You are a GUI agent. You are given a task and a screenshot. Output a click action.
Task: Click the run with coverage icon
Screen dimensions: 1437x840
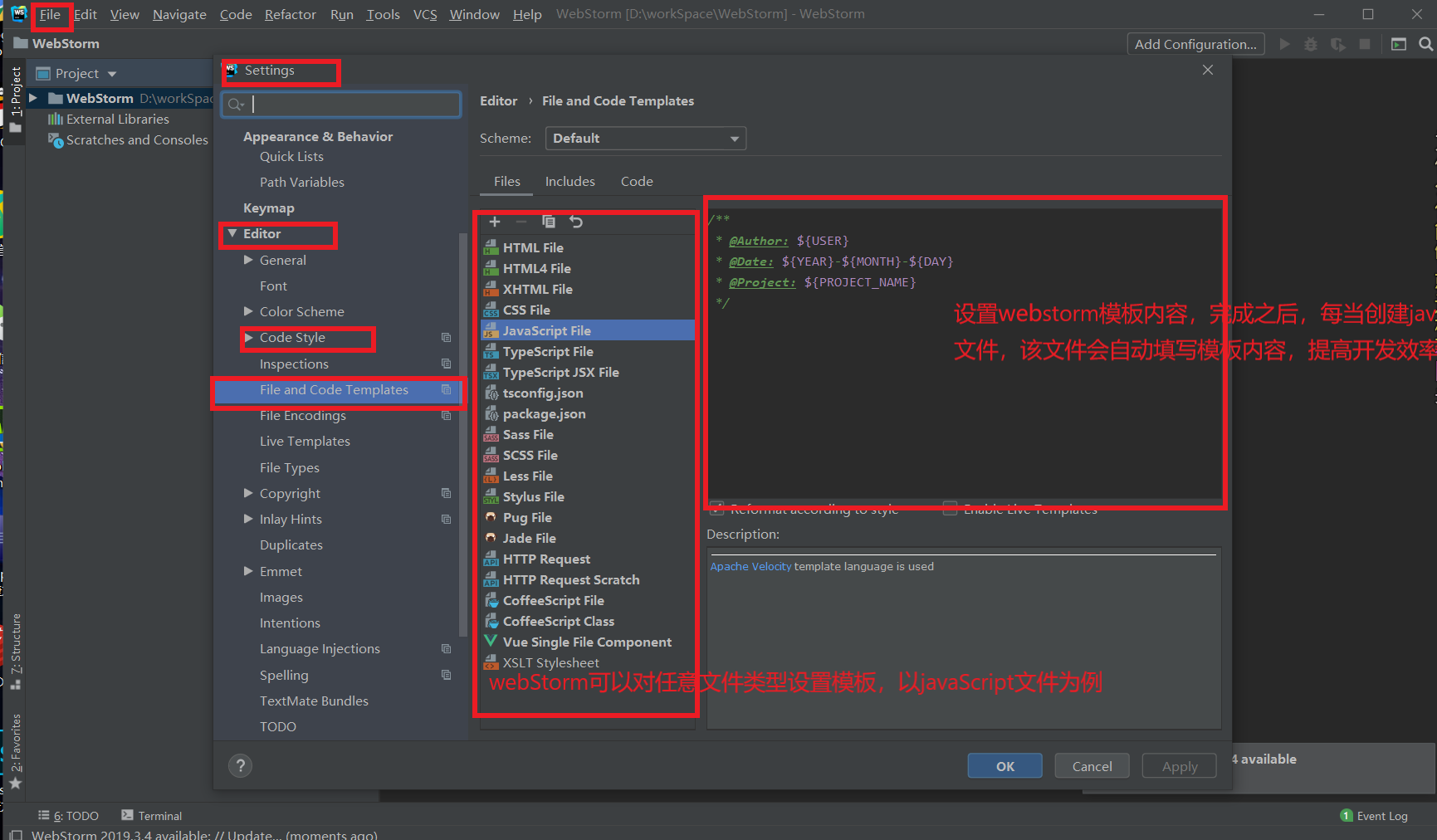1338,44
